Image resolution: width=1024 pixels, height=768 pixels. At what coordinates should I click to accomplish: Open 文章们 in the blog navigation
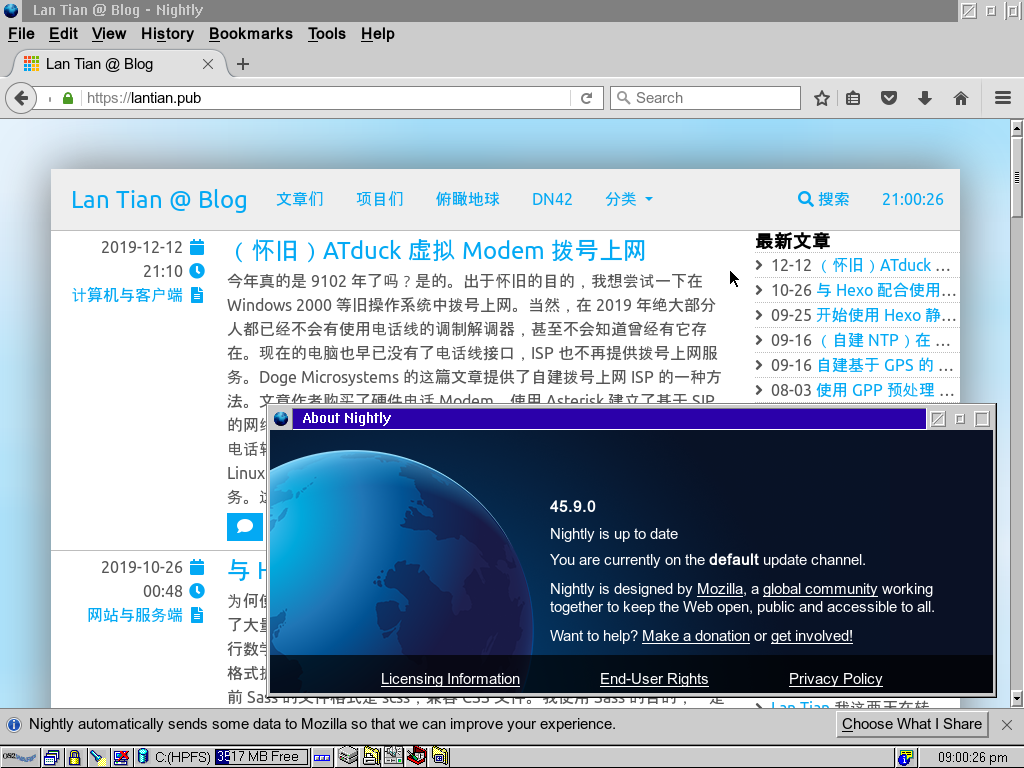point(300,199)
